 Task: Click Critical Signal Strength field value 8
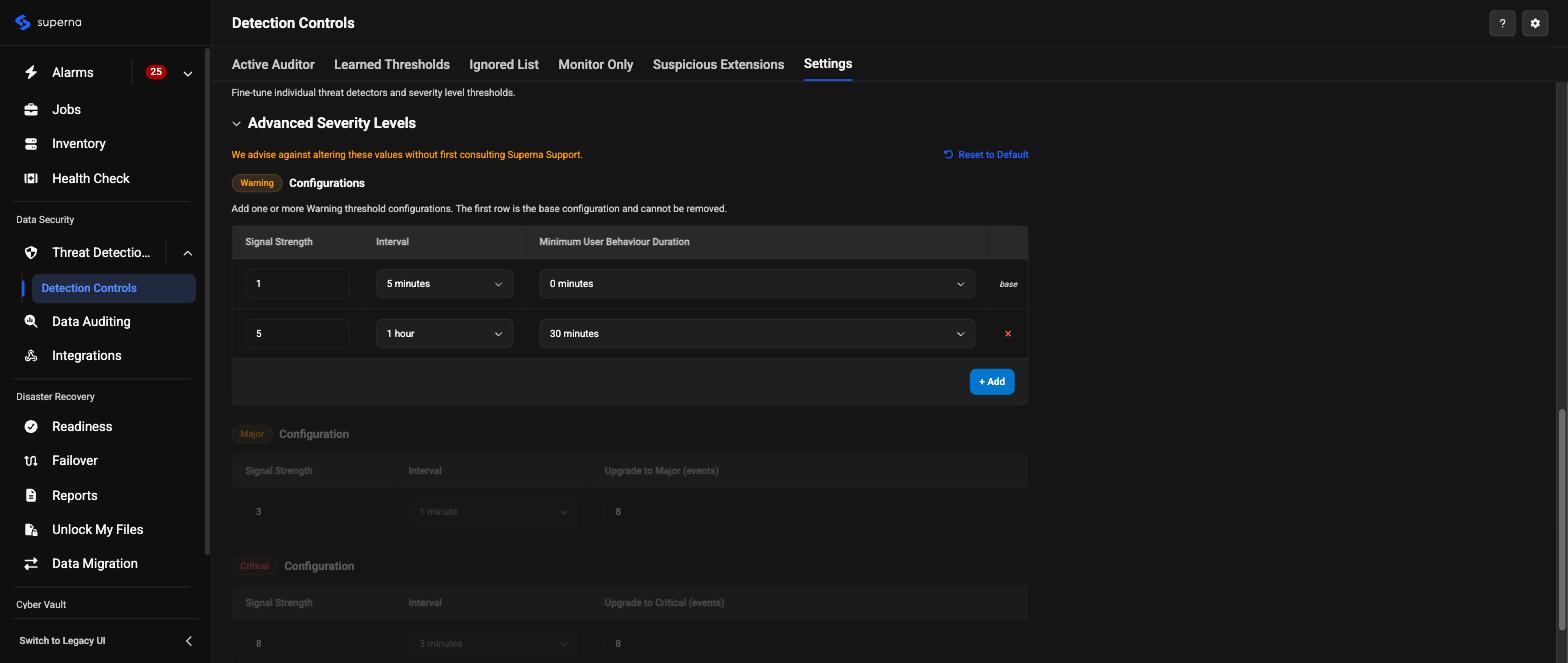tap(313, 644)
